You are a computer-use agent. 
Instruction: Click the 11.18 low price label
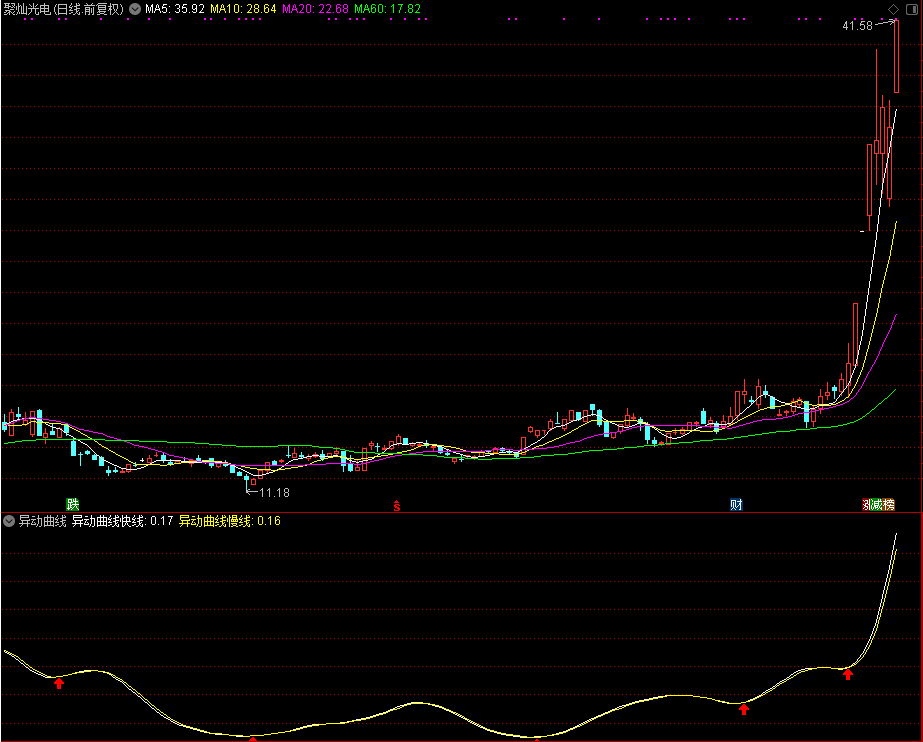point(274,492)
